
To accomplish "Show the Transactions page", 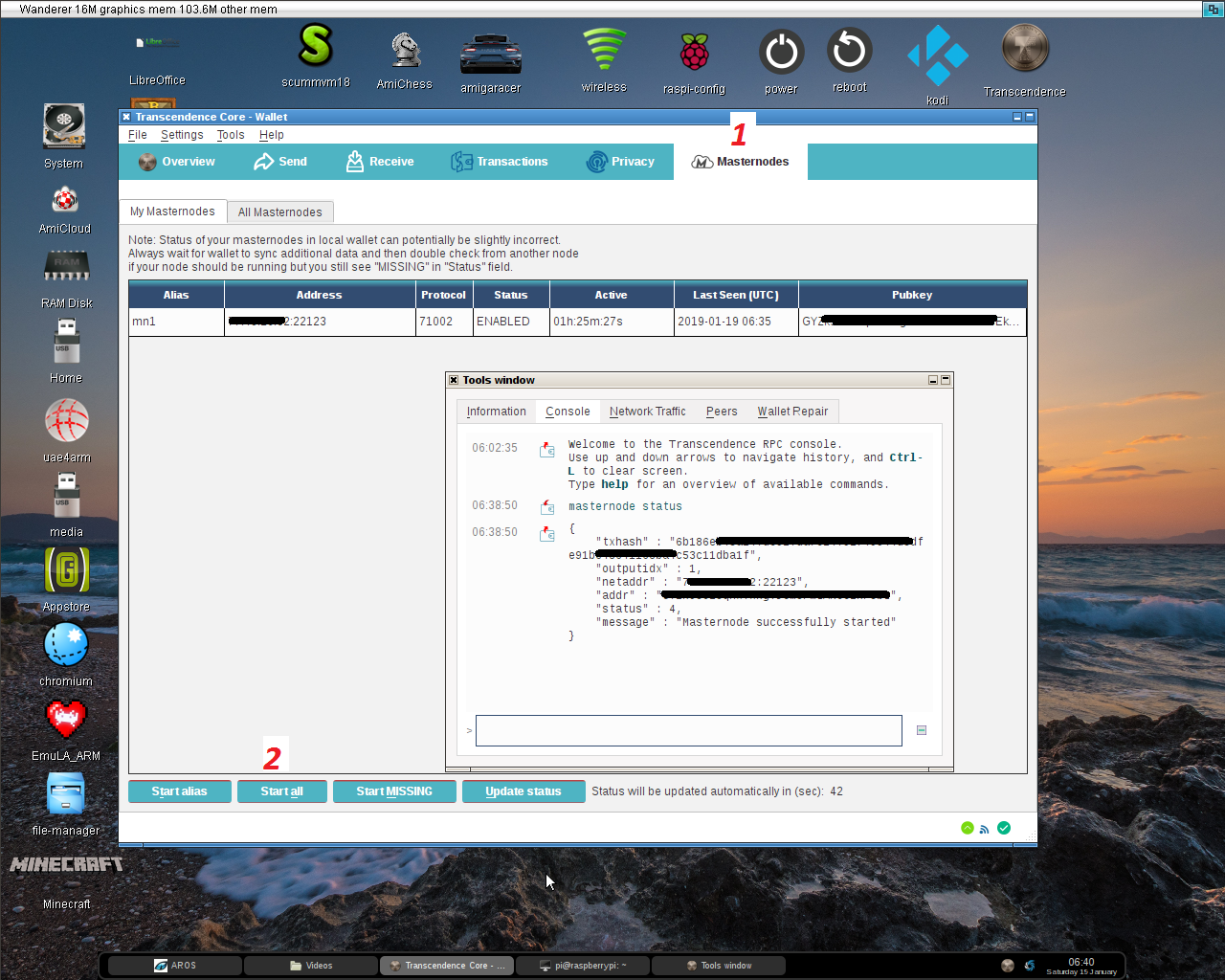I will point(500,162).
